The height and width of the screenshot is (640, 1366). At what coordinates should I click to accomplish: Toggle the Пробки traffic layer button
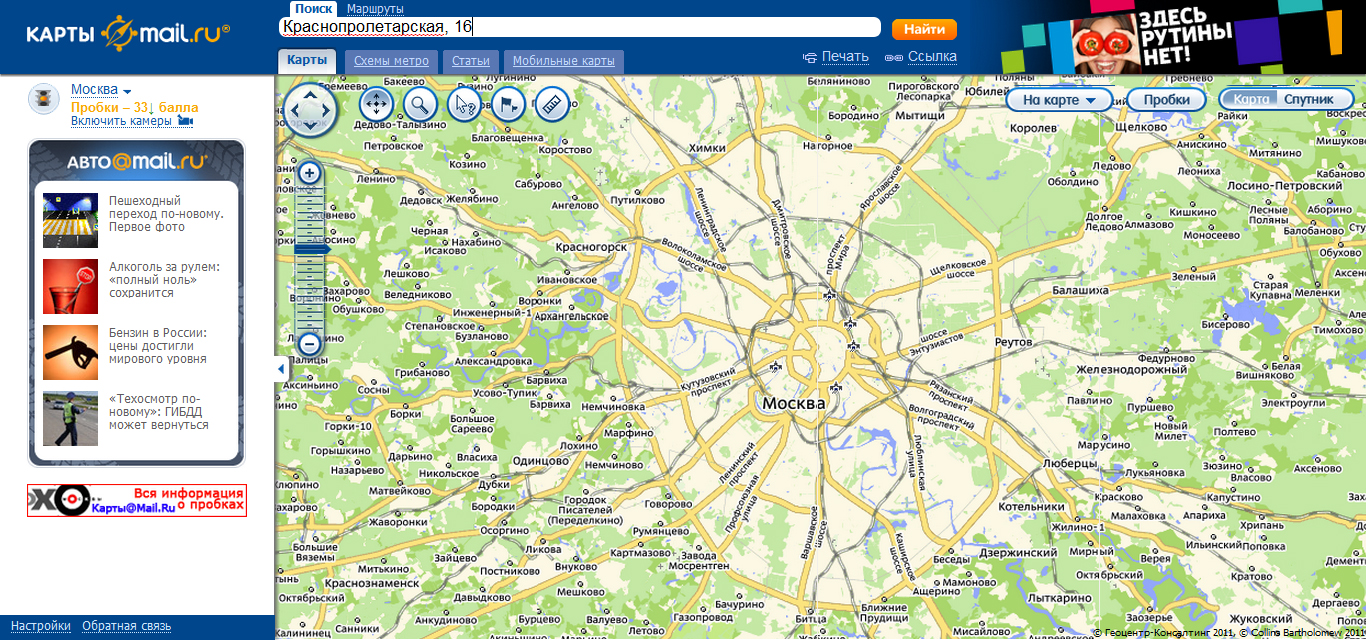point(1167,100)
